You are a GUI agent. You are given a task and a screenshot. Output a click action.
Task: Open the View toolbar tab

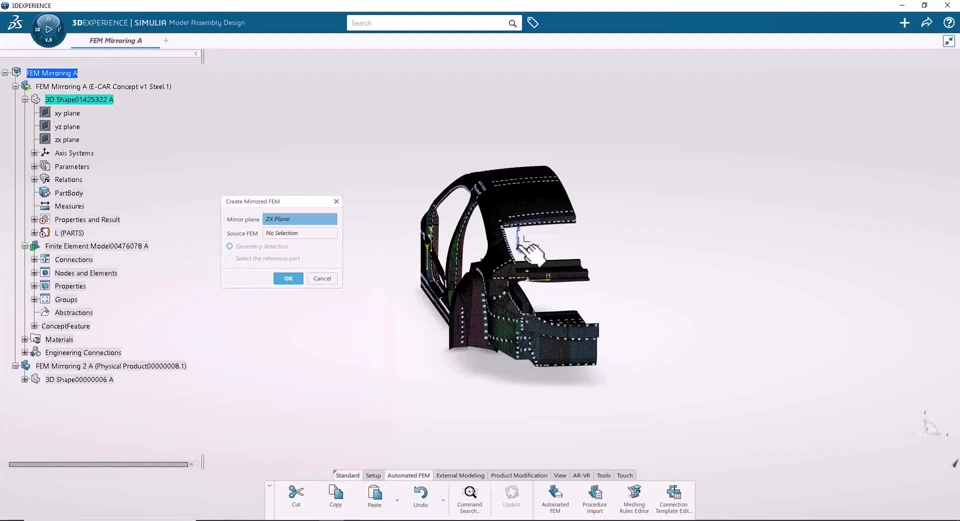tap(560, 475)
